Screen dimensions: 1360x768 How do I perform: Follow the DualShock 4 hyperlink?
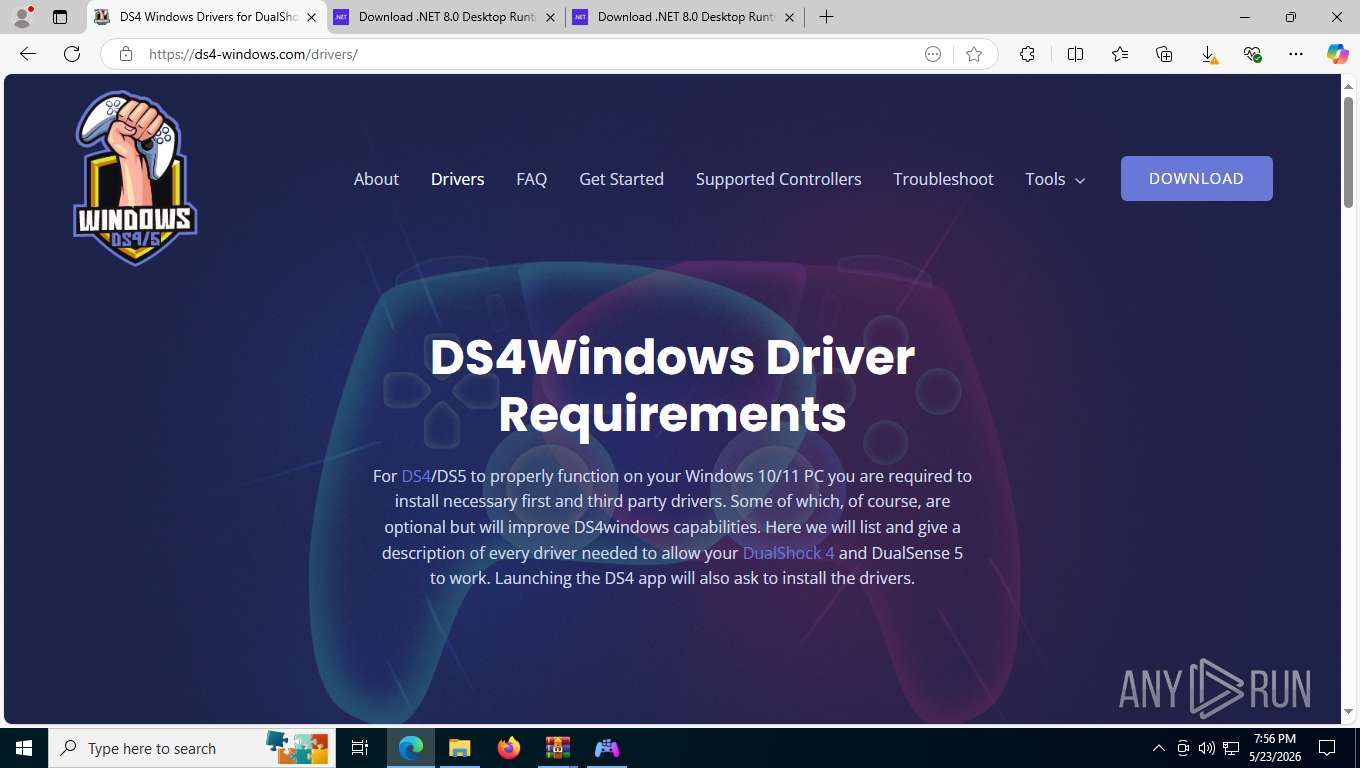[788, 553]
